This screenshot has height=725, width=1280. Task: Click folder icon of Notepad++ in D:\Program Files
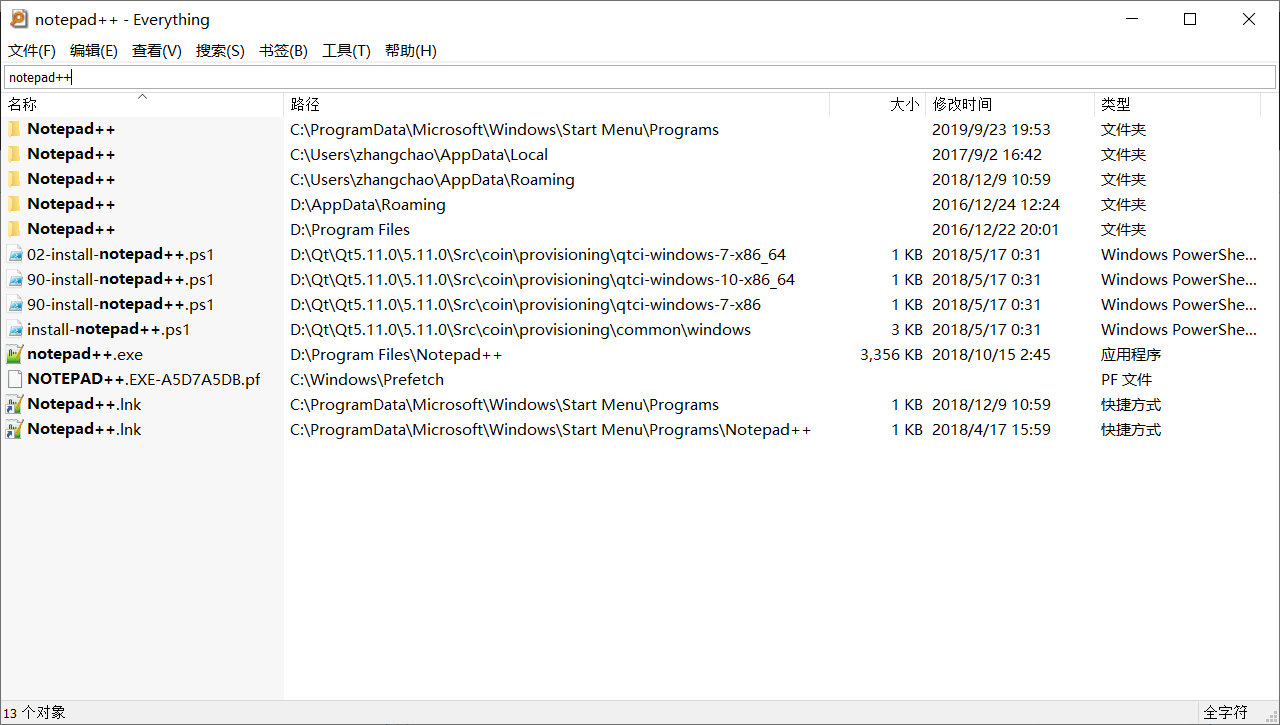tap(14, 229)
